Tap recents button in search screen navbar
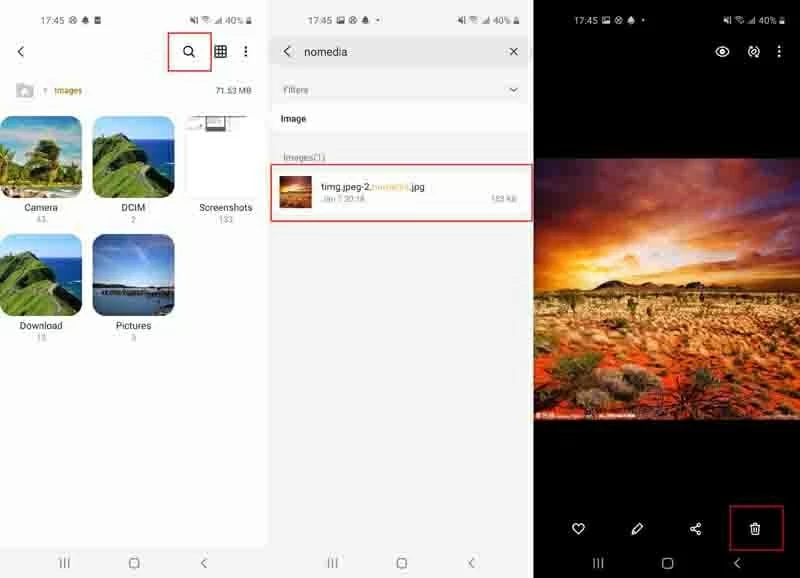The width and height of the screenshot is (800, 578). click(333, 563)
